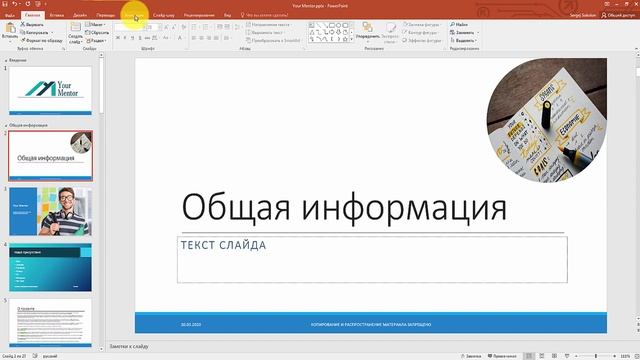
Task: Click the Arrange (Упорядочить) icon
Action: (x=367, y=27)
